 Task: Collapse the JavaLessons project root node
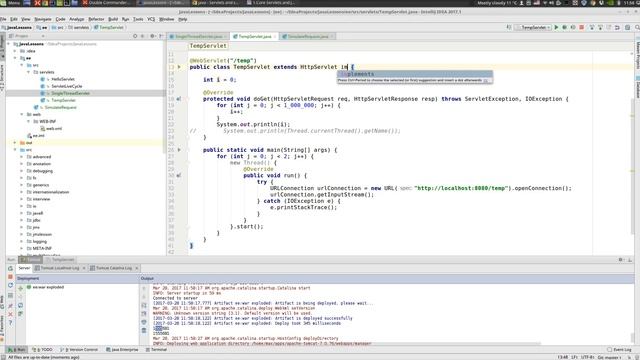tap(9, 44)
